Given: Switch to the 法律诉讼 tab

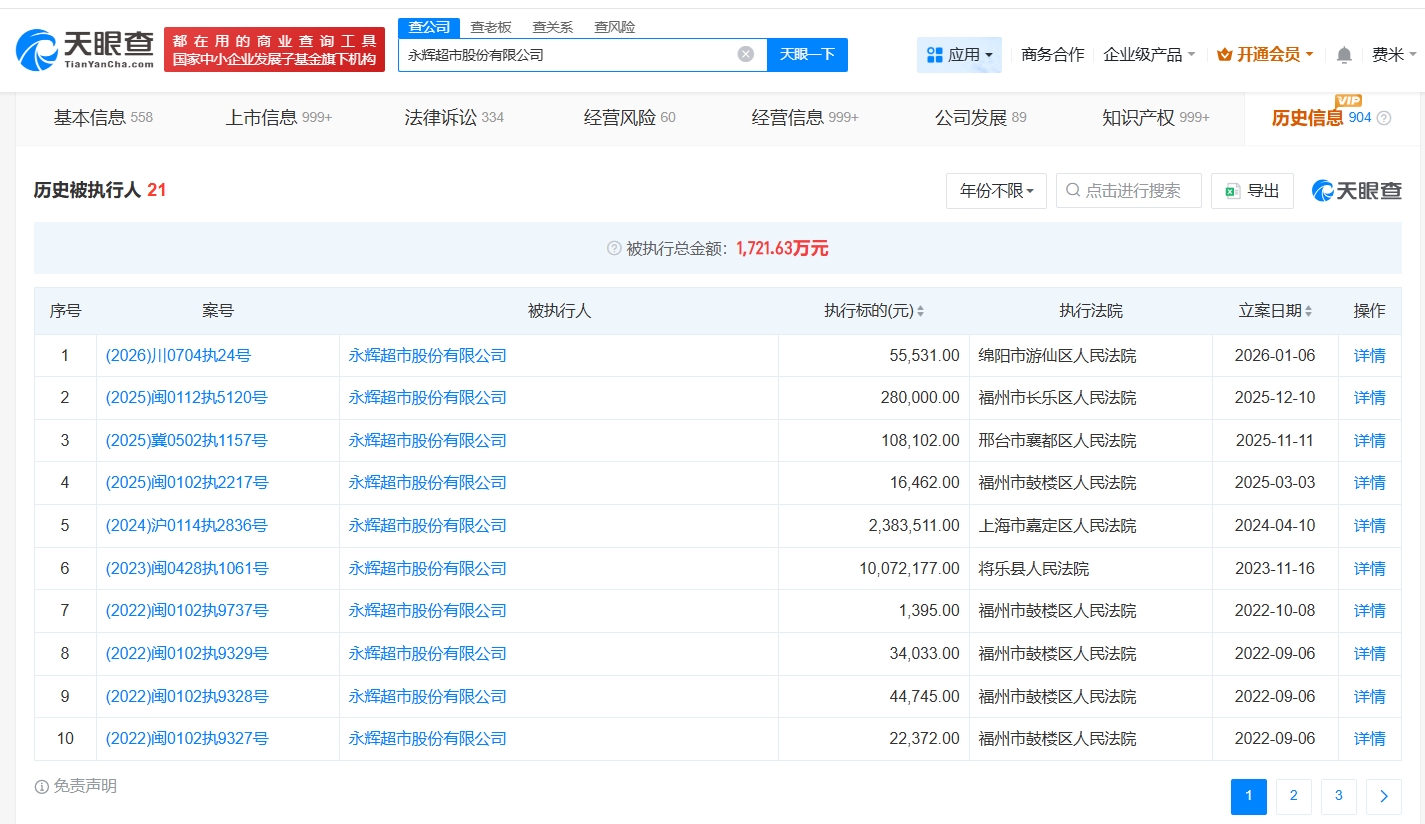Looking at the screenshot, I should pos(454,118).
